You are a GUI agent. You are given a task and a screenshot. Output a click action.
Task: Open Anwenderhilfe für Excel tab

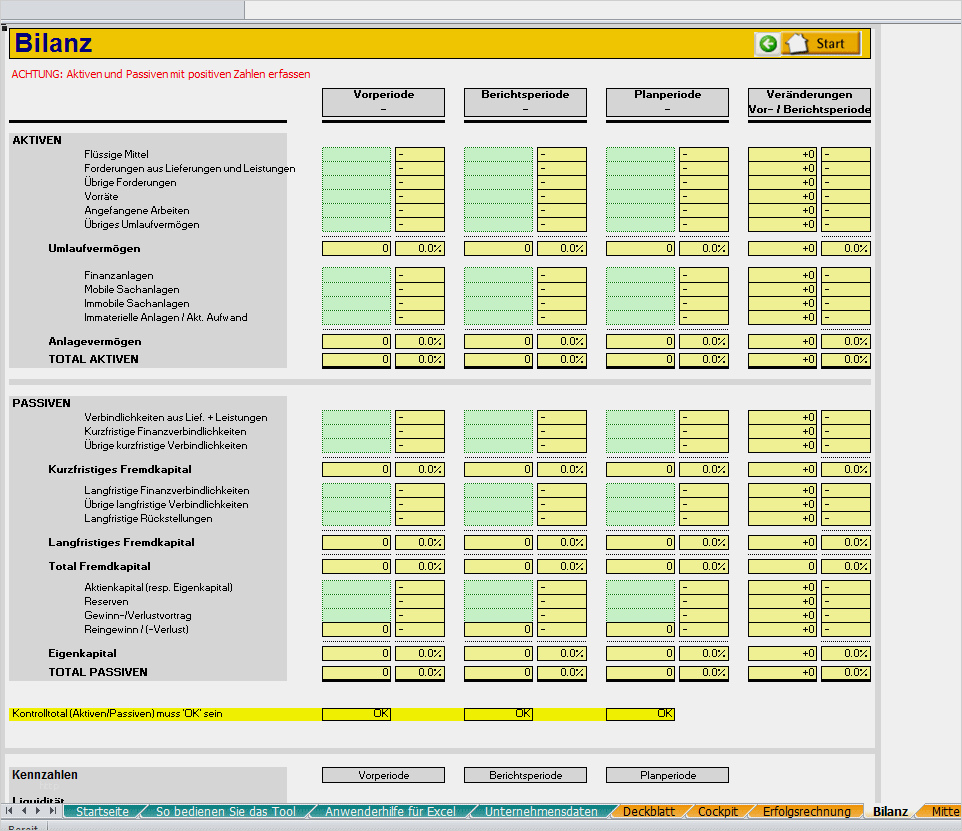click(390, 811)
